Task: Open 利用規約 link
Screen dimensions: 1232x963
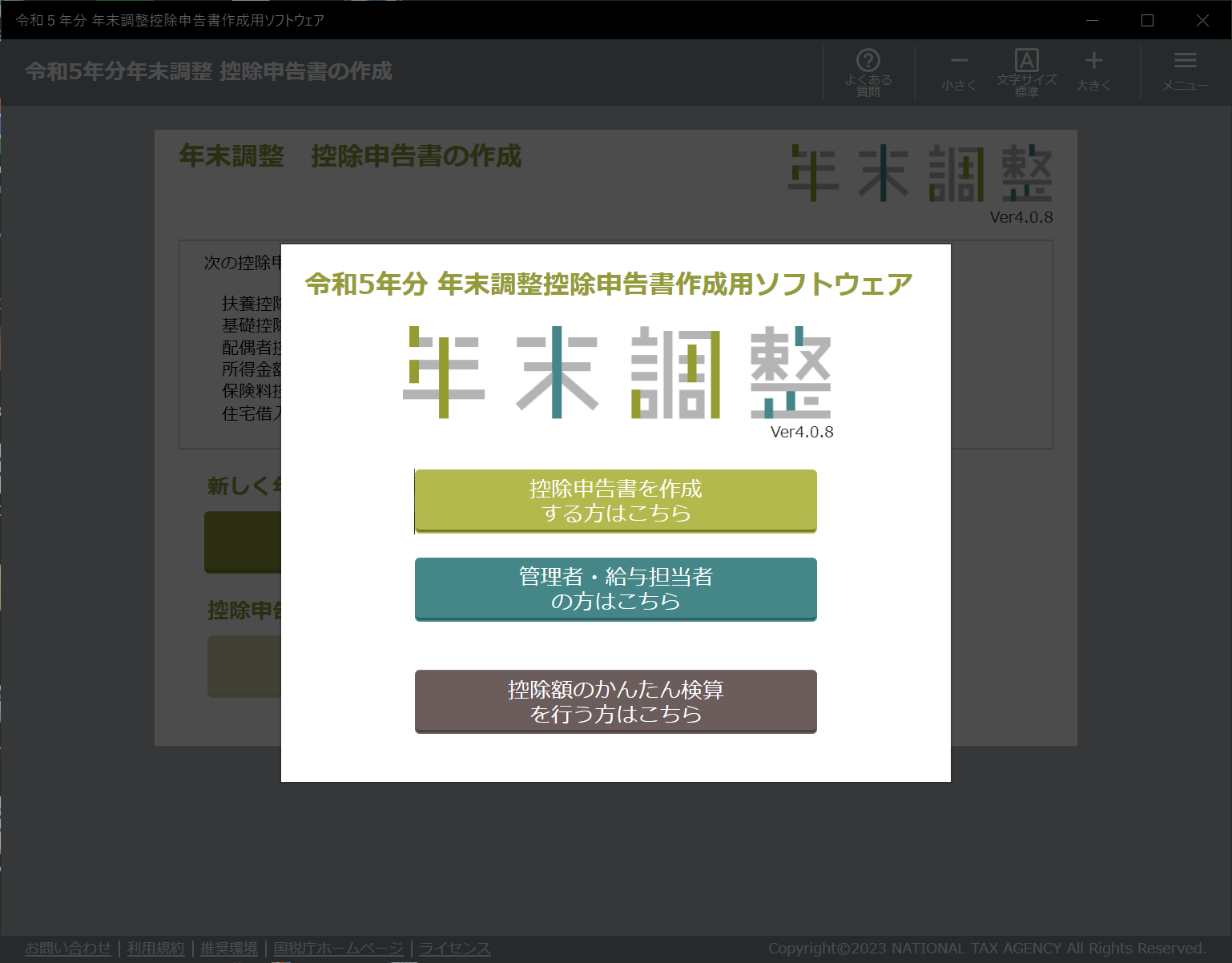Action: (x=155, y=949)
